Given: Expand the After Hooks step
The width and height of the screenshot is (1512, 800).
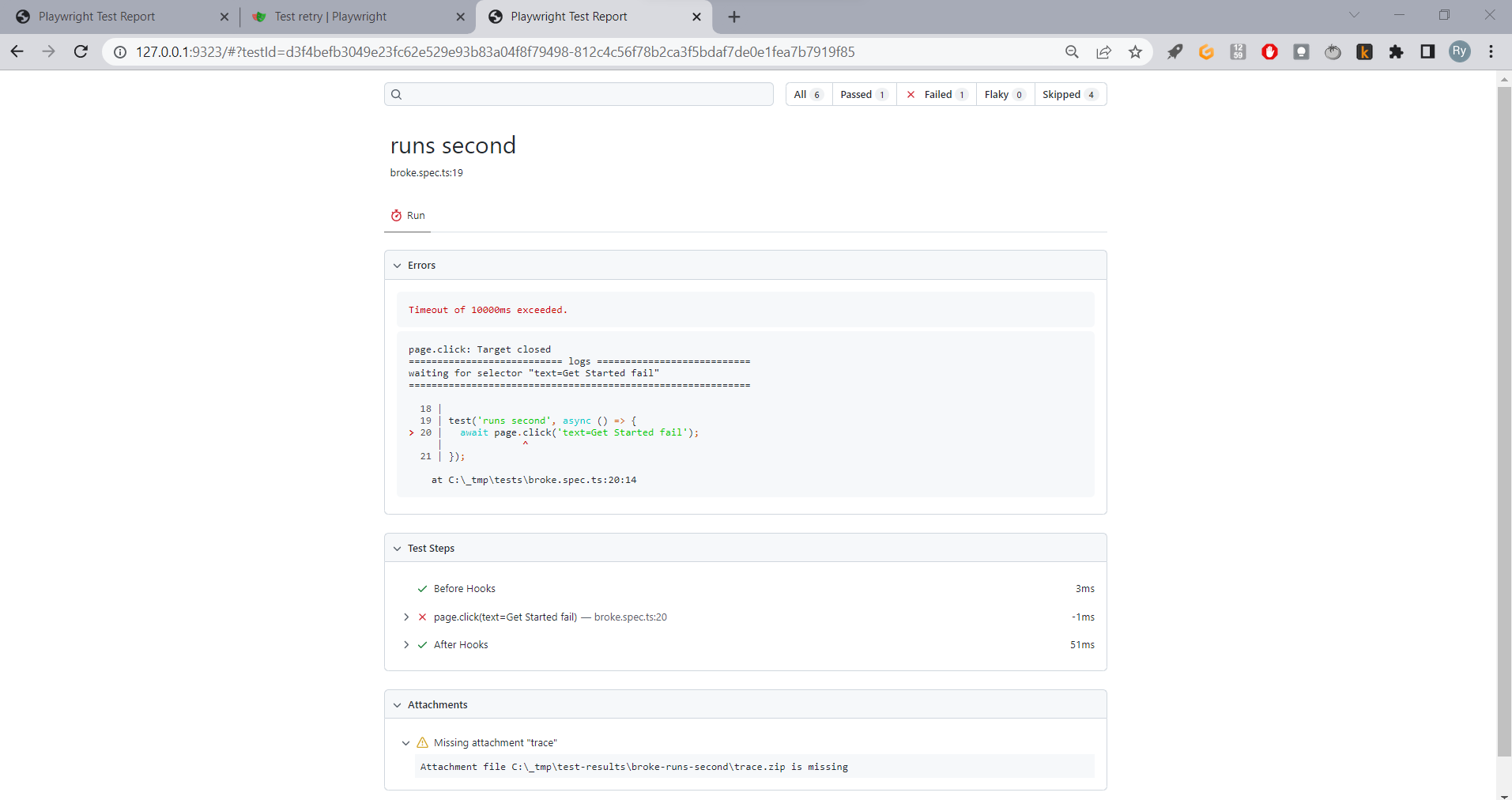Looking at the screenshot, I should (x=406, y=645).
